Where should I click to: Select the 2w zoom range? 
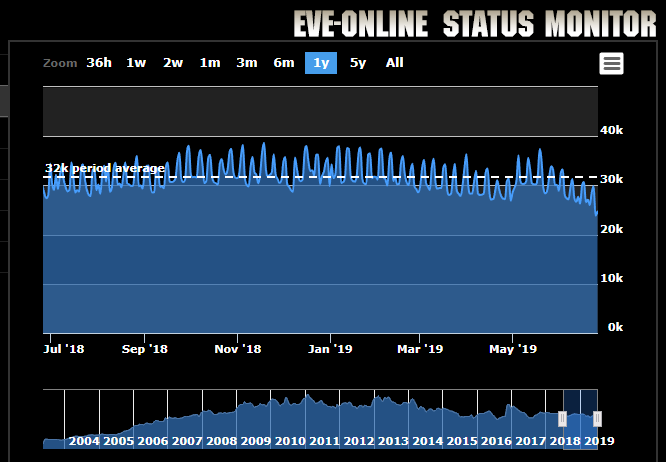(x=173, y=63)
